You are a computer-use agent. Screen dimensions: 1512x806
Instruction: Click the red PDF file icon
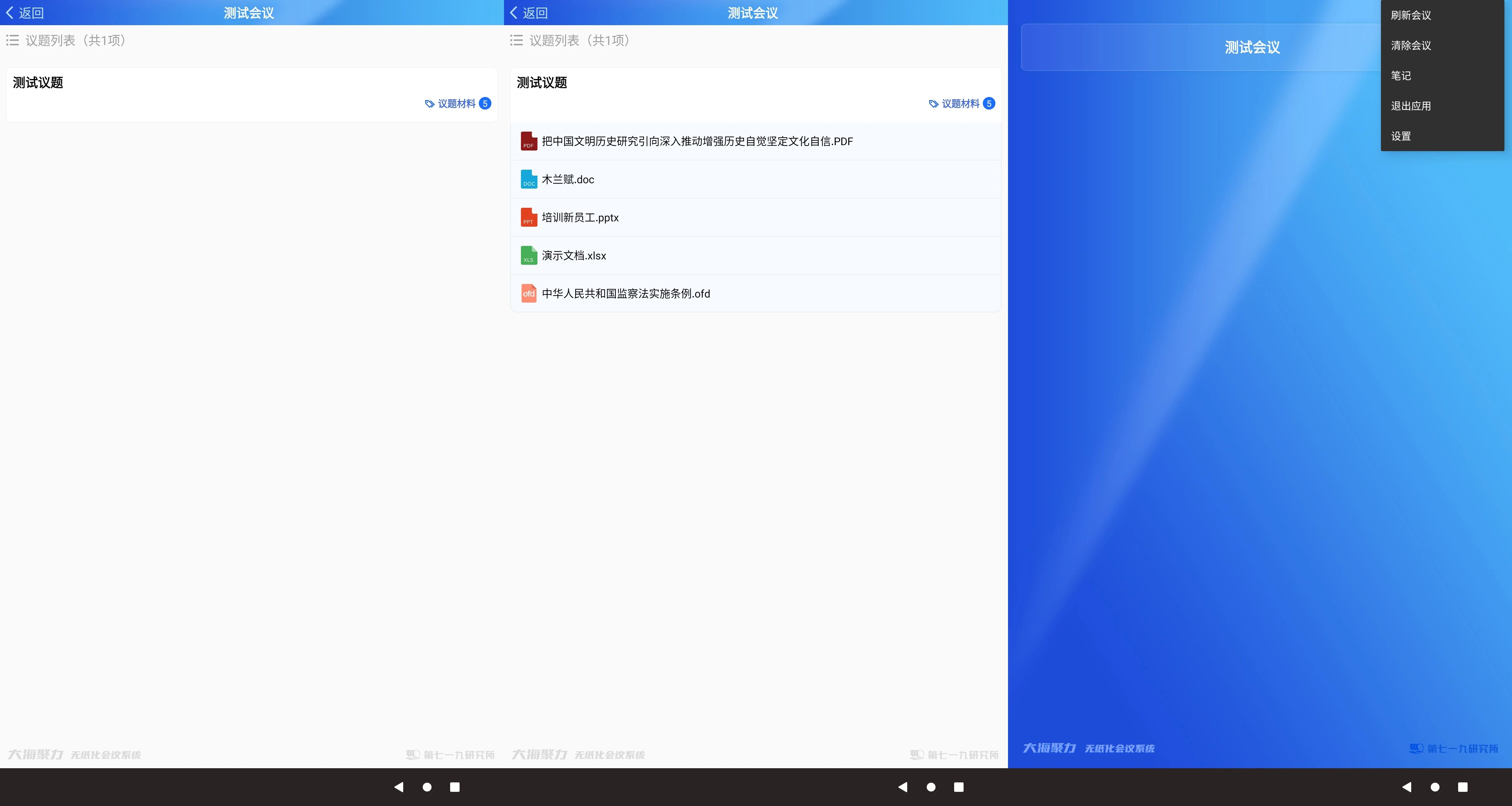(x=529, y=141)
